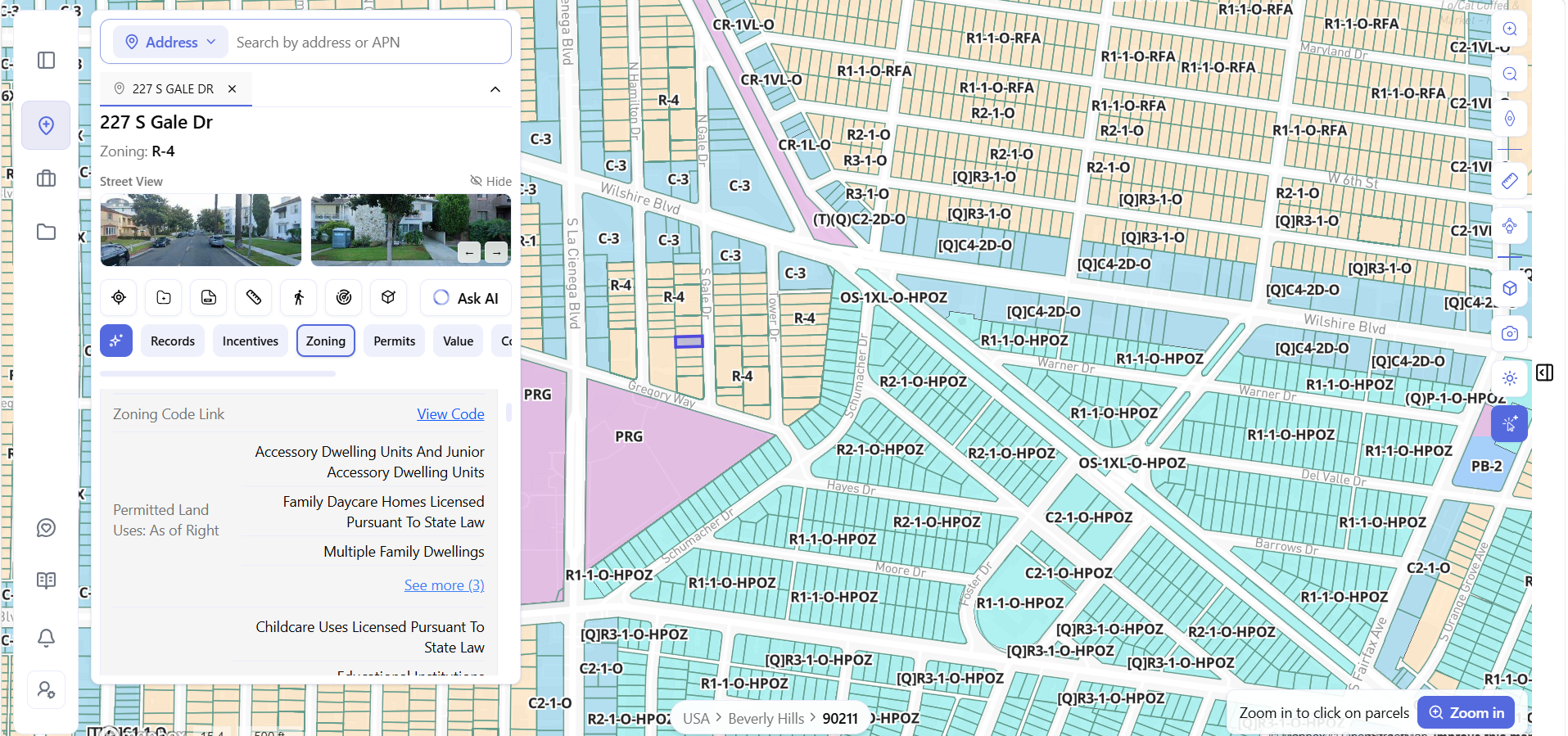Click USA in the breadcrumb
The image size is (1568, 736).
point(696,718)
